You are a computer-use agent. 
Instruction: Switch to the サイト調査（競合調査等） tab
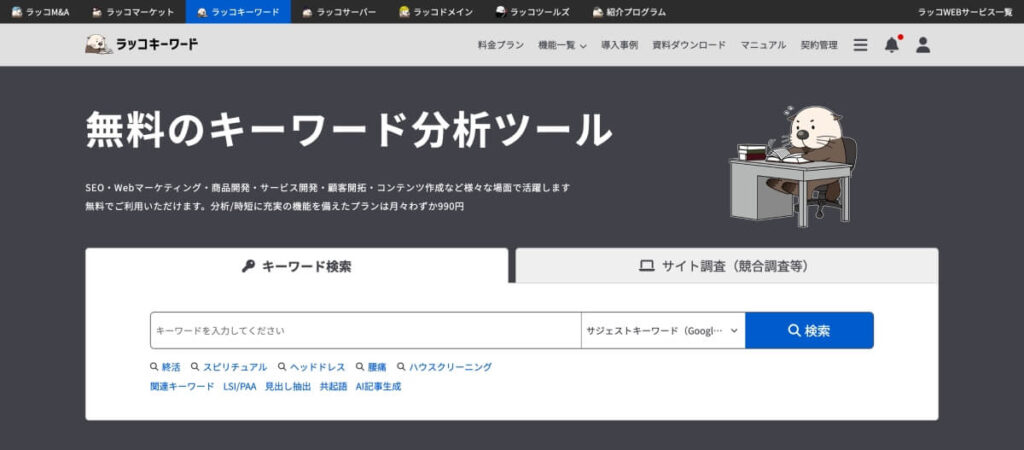pos(727,266)
